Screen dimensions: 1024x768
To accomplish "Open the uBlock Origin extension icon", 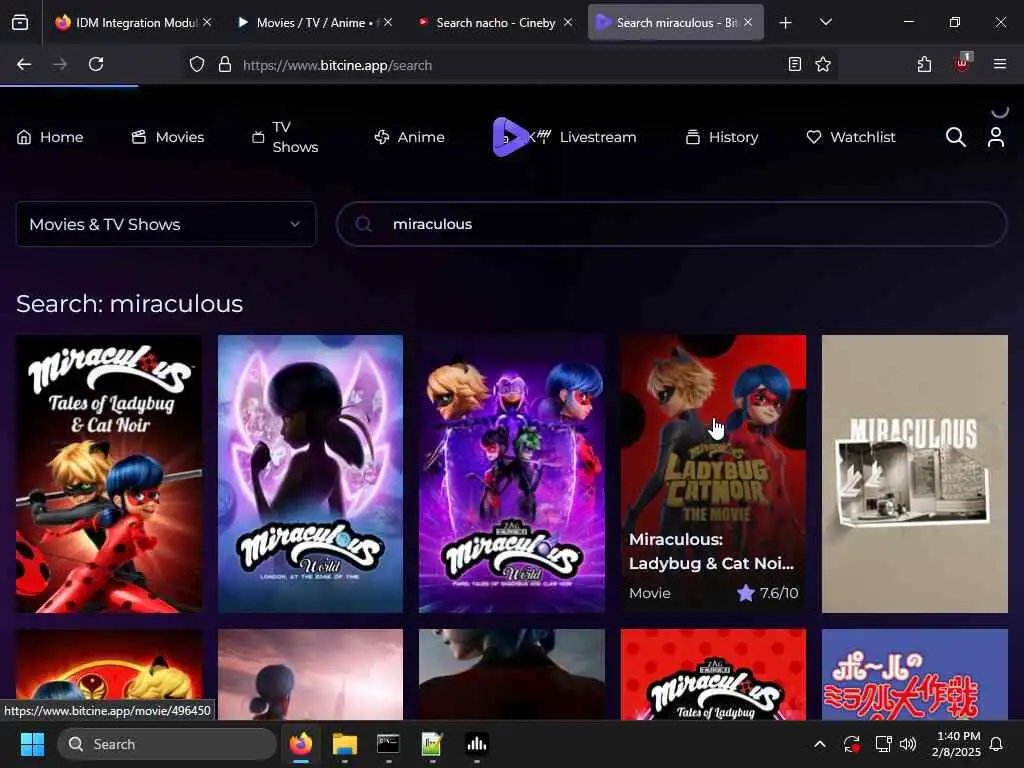I will point(963,63).
